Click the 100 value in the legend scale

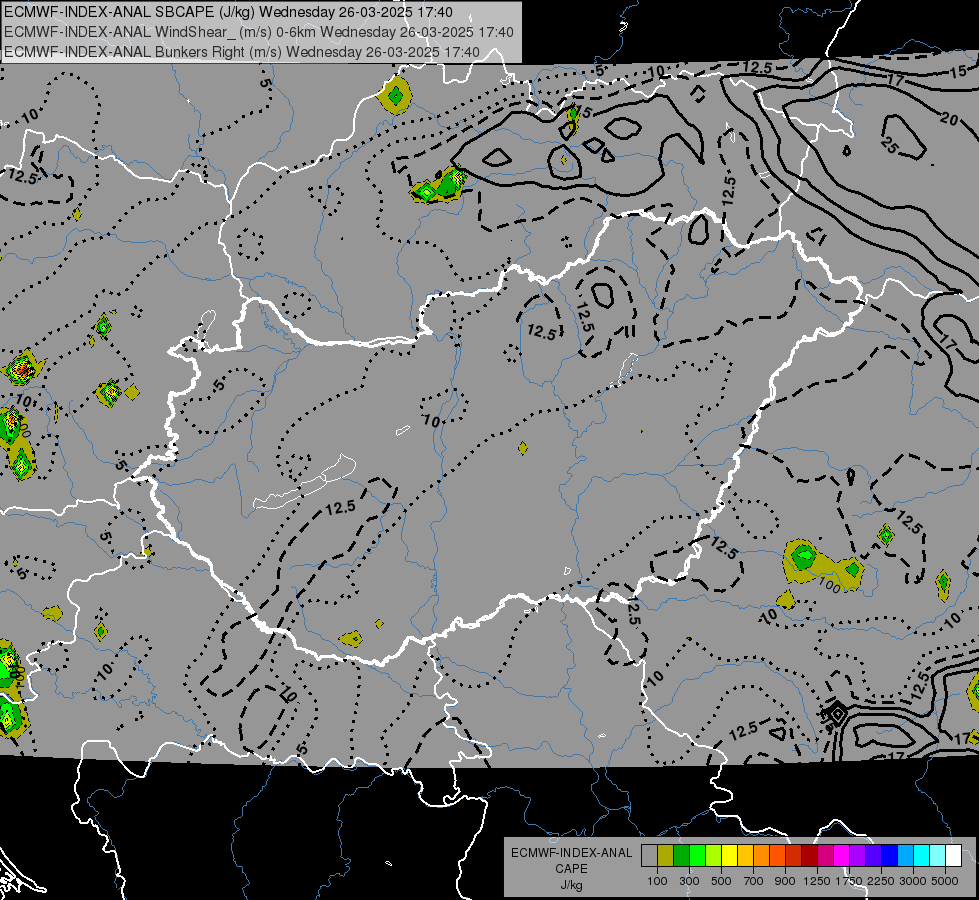point(657,881)
